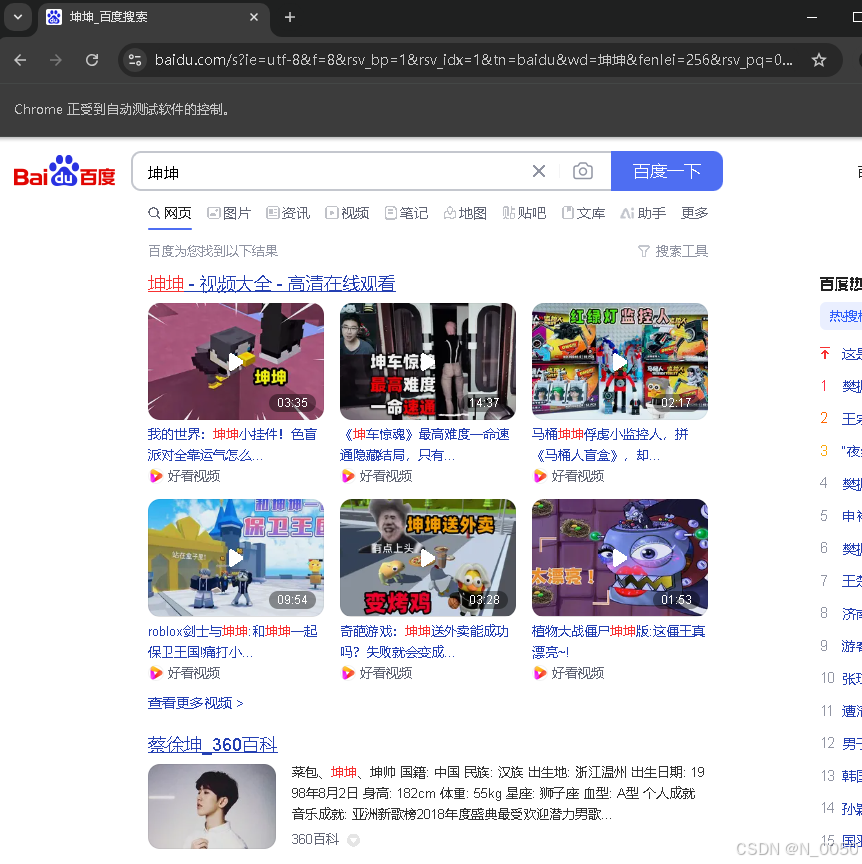Click 好看视频 icon under 我的世界 video

tap(156, 476)
